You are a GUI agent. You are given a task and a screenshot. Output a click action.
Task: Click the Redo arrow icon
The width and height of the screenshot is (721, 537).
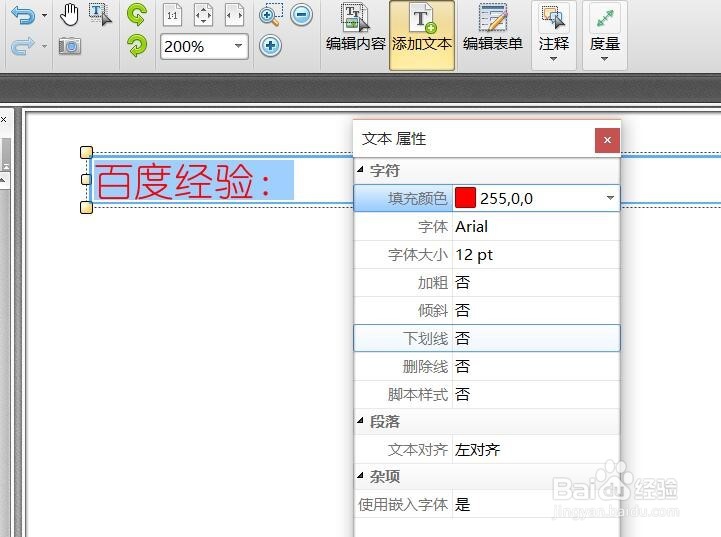coord(23,46)
